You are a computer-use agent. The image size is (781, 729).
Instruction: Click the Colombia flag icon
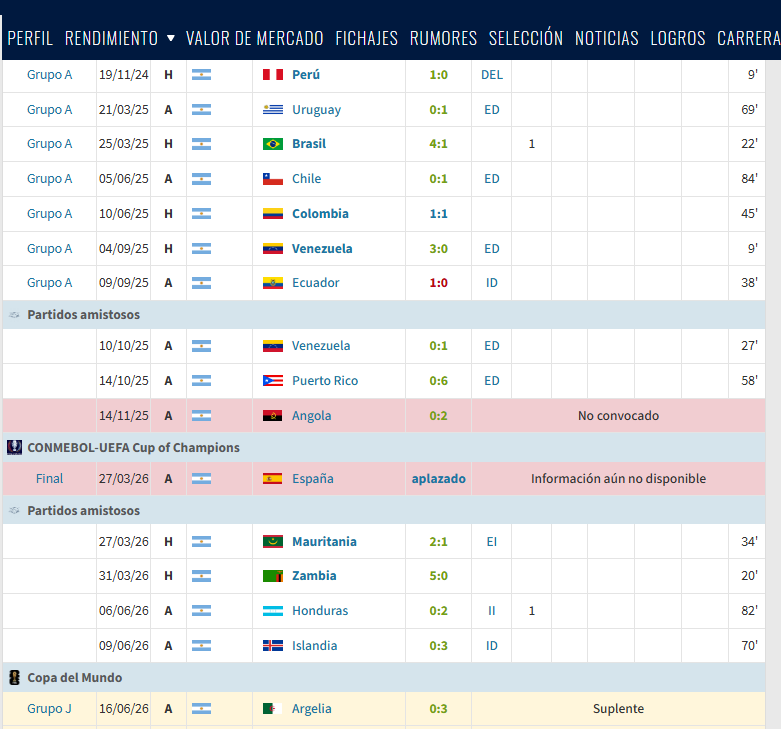tap(273, 214)
